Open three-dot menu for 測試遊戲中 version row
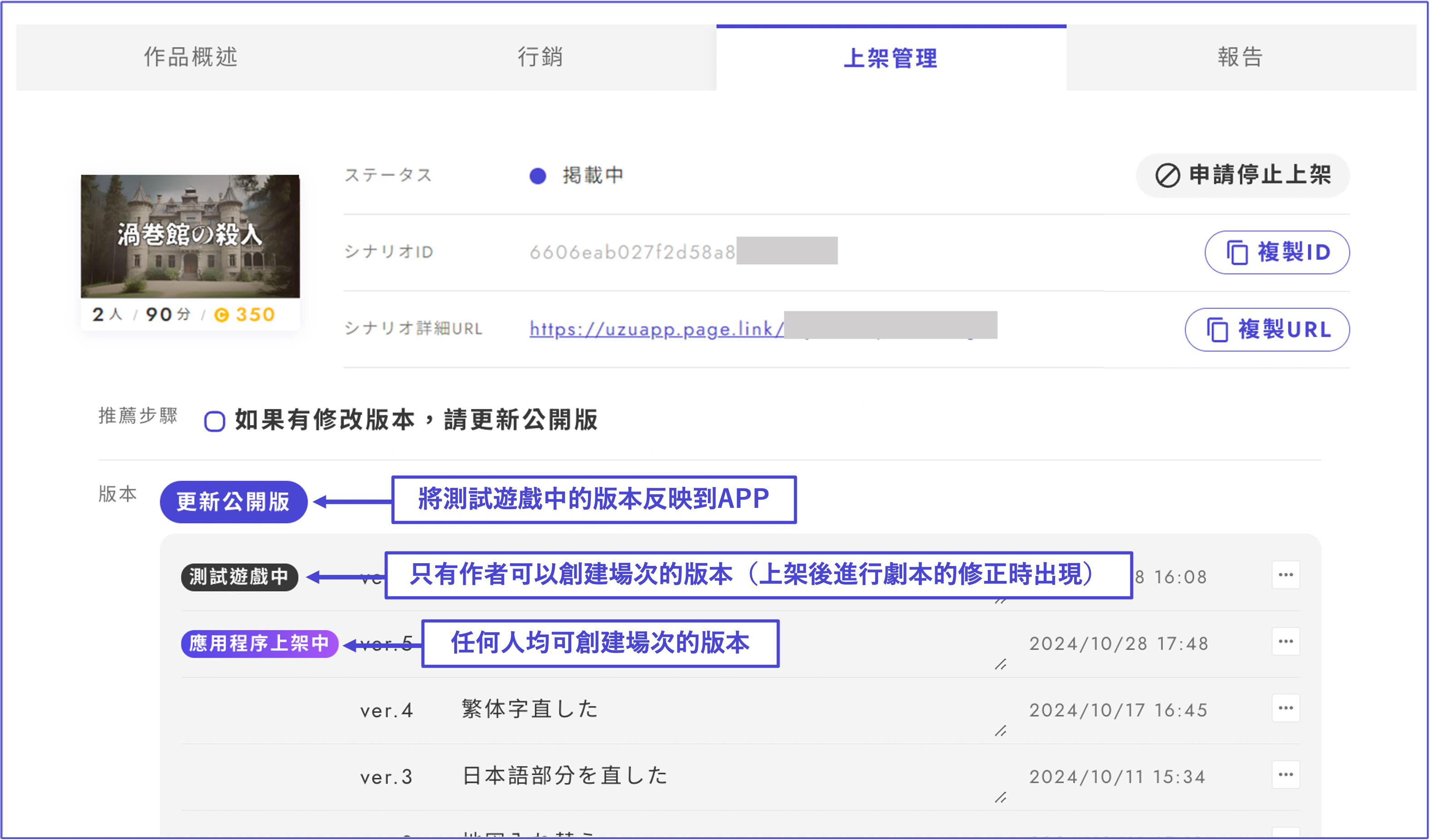The height and width of the screenshot is (840, 1443). pyautogui.click(x=1286, y=575)
